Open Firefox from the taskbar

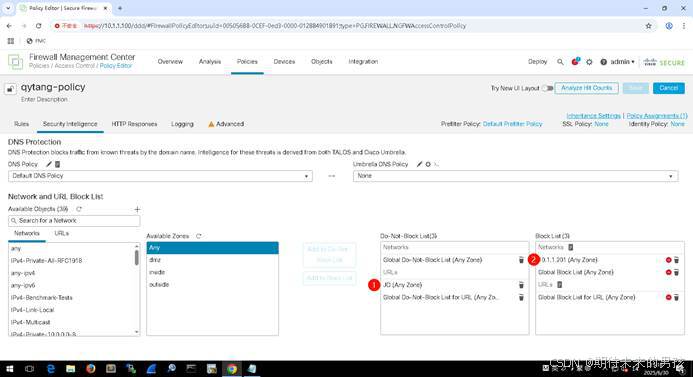click(x=91, y=369)
